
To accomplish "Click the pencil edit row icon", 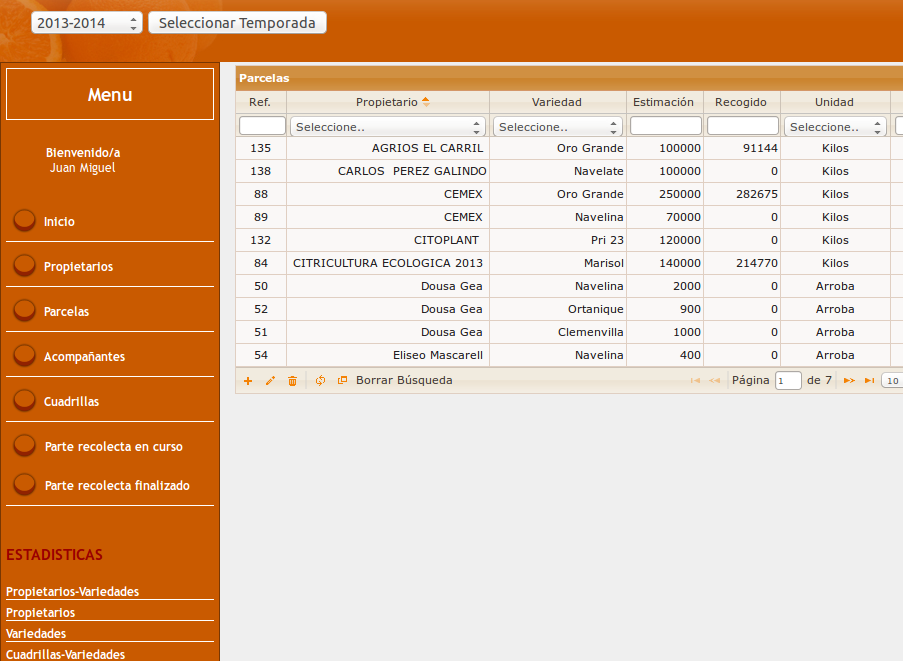I will [x=270, y=381].
